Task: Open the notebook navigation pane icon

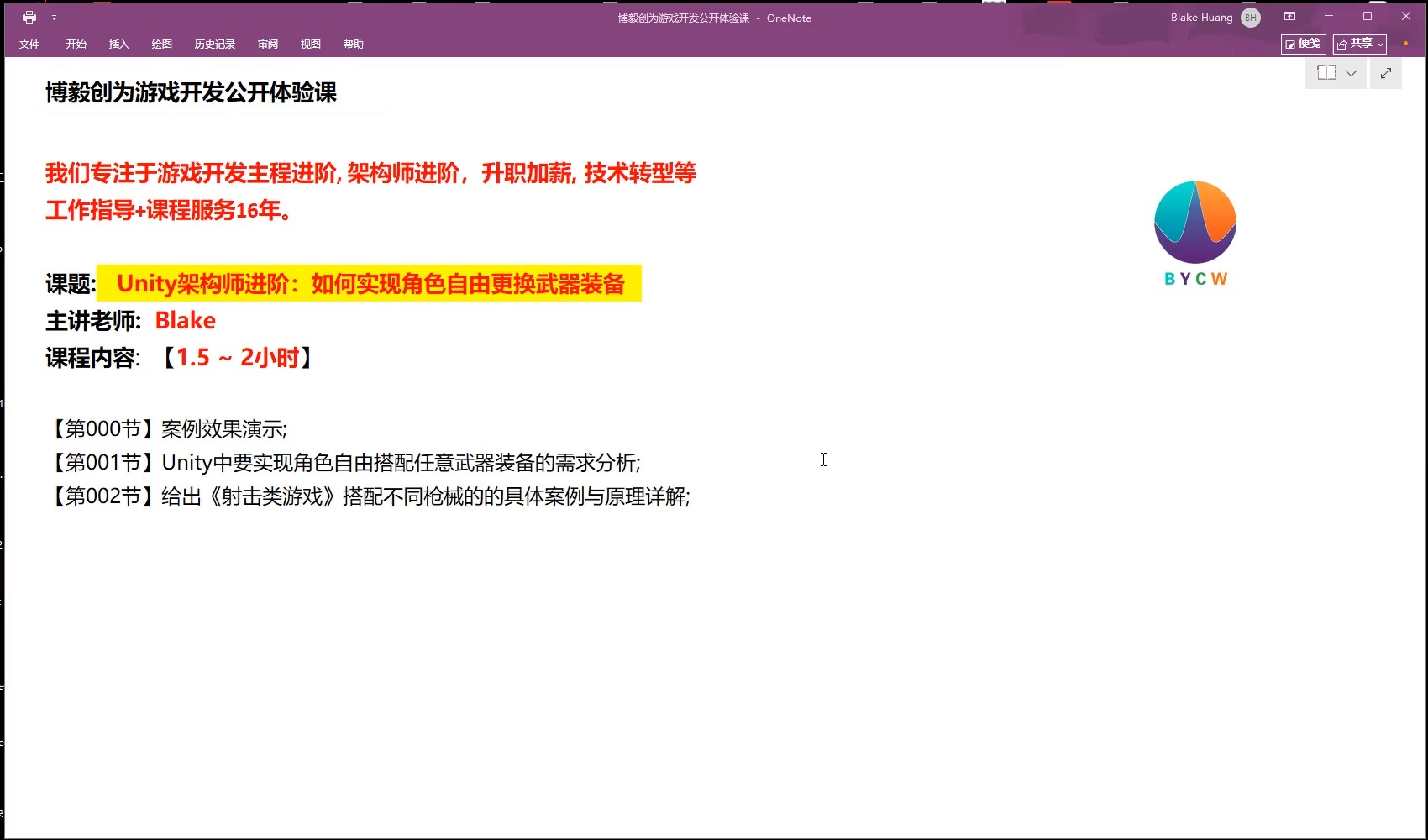Action: (x=1327, y=73)
